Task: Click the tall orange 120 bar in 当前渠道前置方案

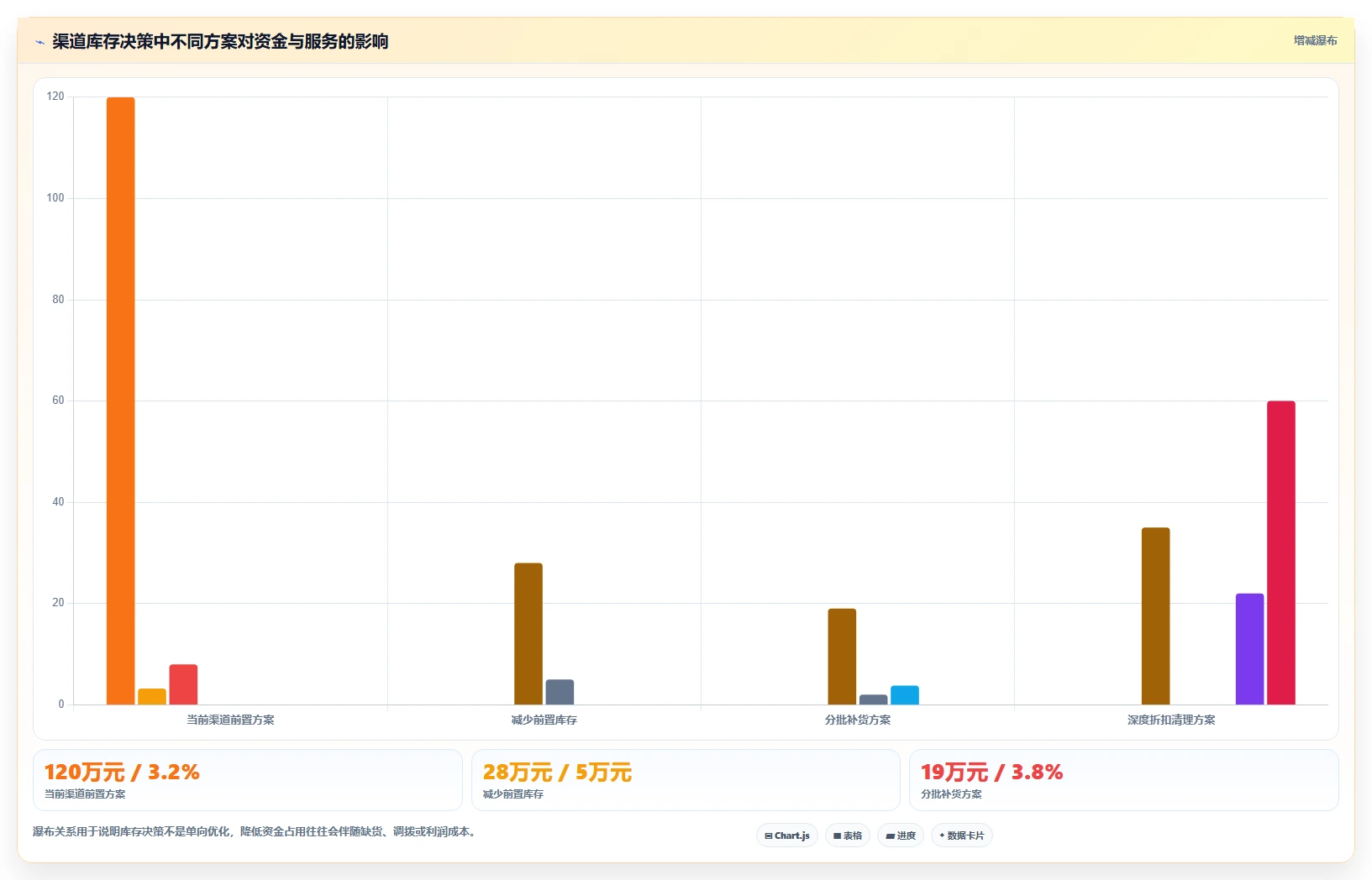Action: coord(121,401)
